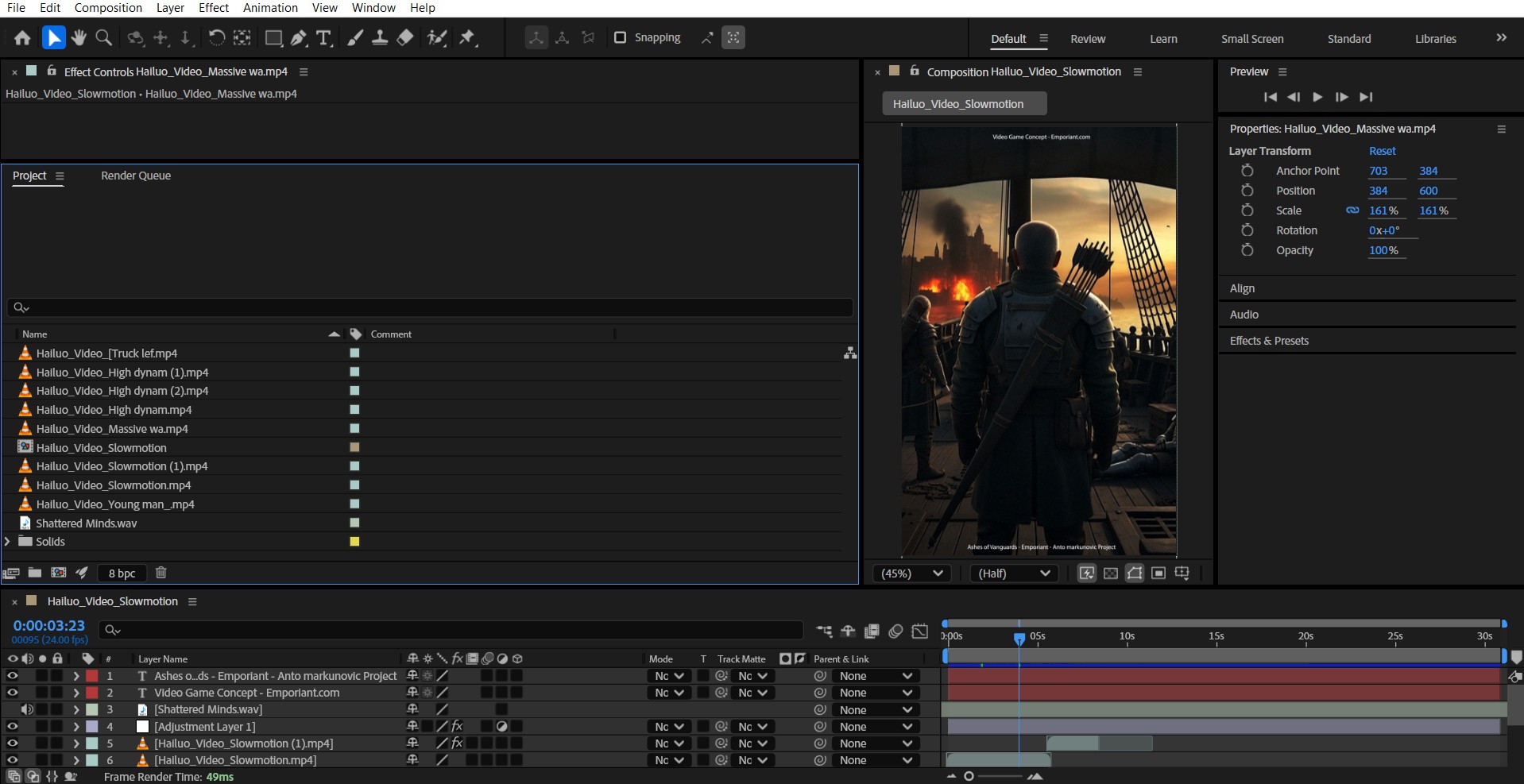Open the project flowchart view icon
Screen dimensions: 1524x784
(x=850, y=353)
